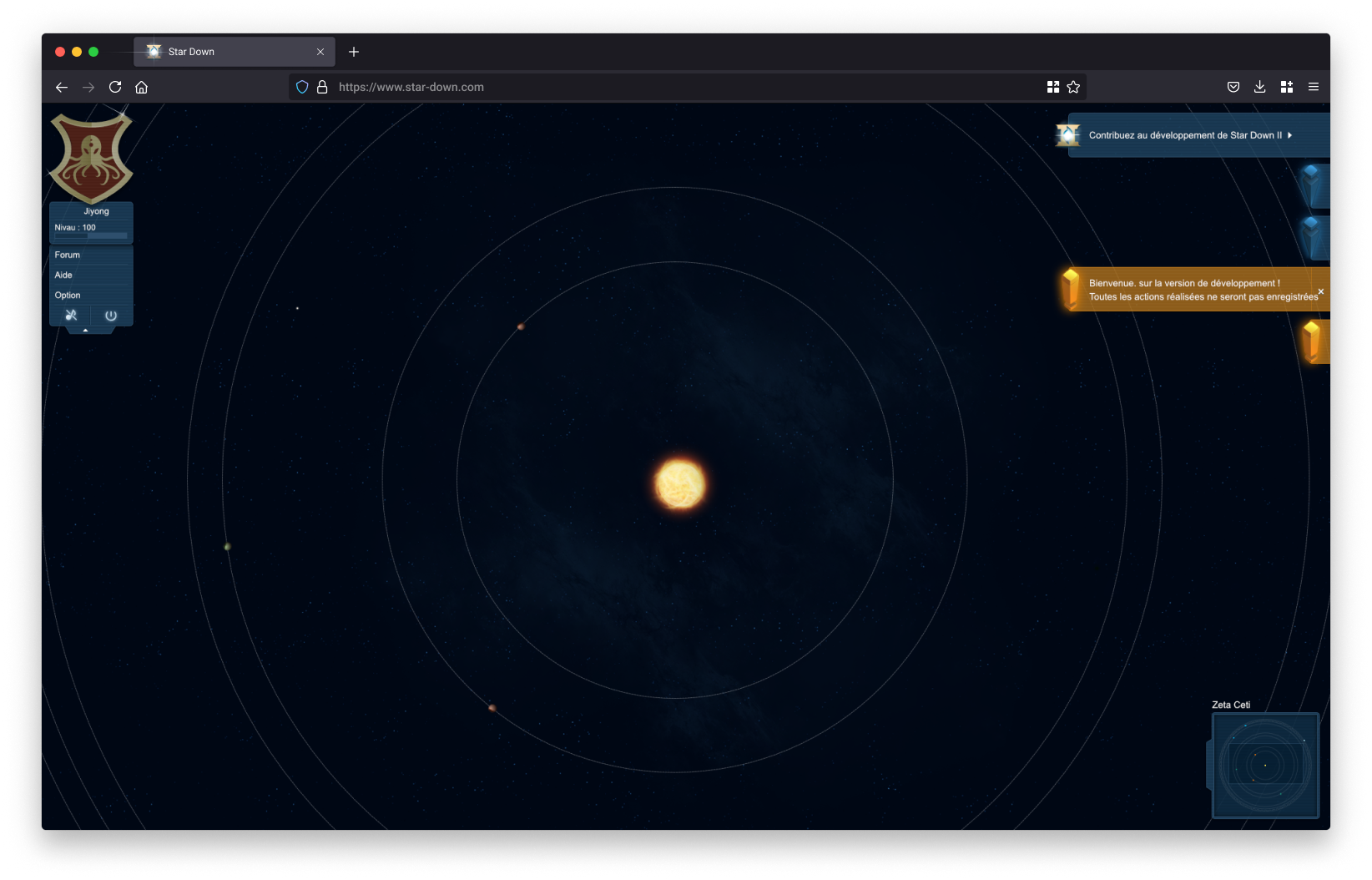Click the octopus faction emblem shield

[91, 157]
